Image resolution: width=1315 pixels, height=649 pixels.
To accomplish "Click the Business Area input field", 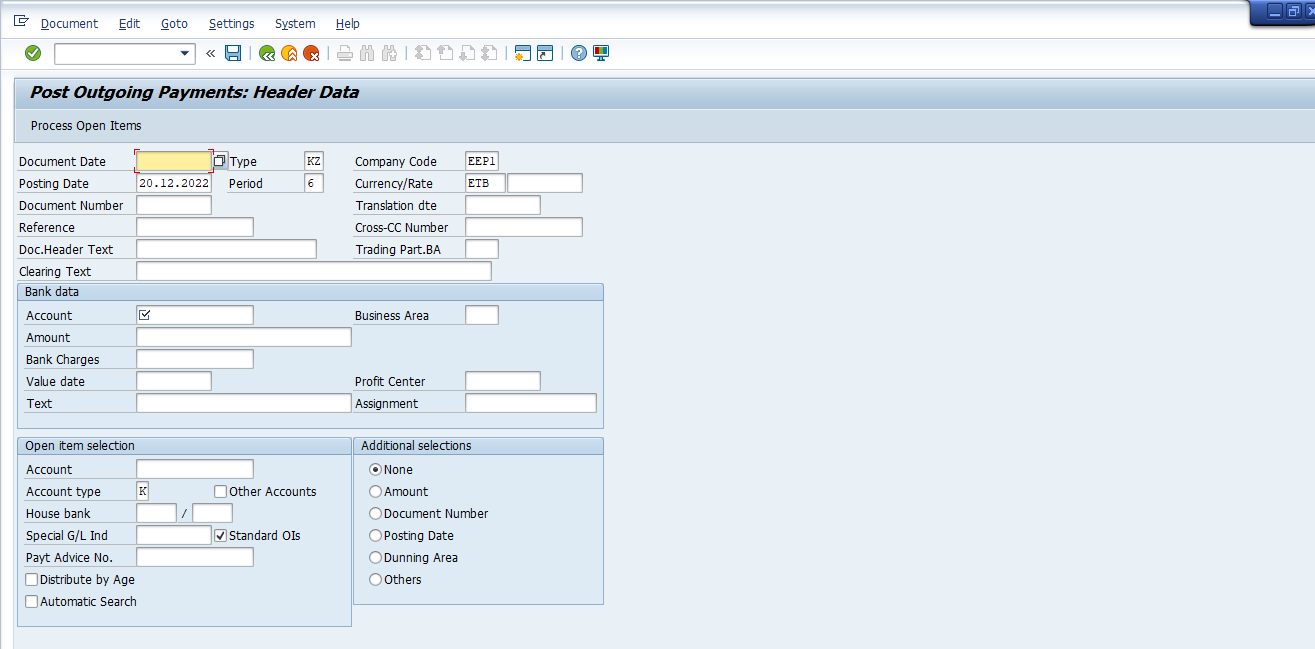I will [482, 315].
